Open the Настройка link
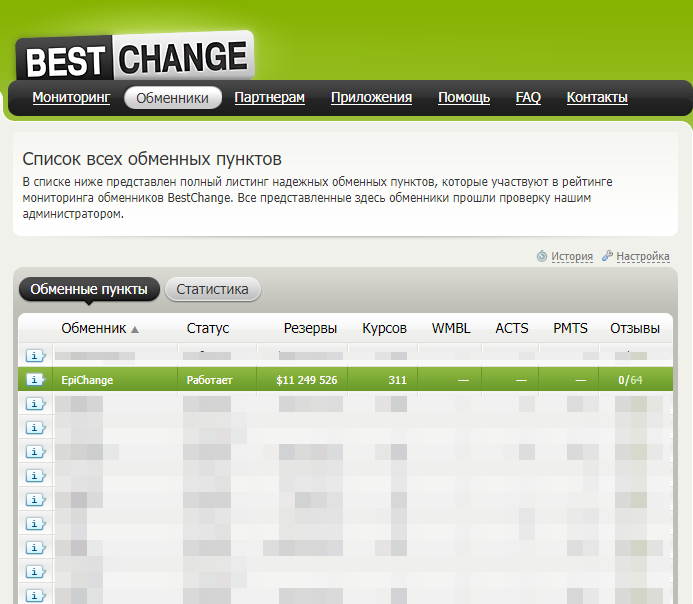Screen dimensions: 693x604 tap(643, 256)
